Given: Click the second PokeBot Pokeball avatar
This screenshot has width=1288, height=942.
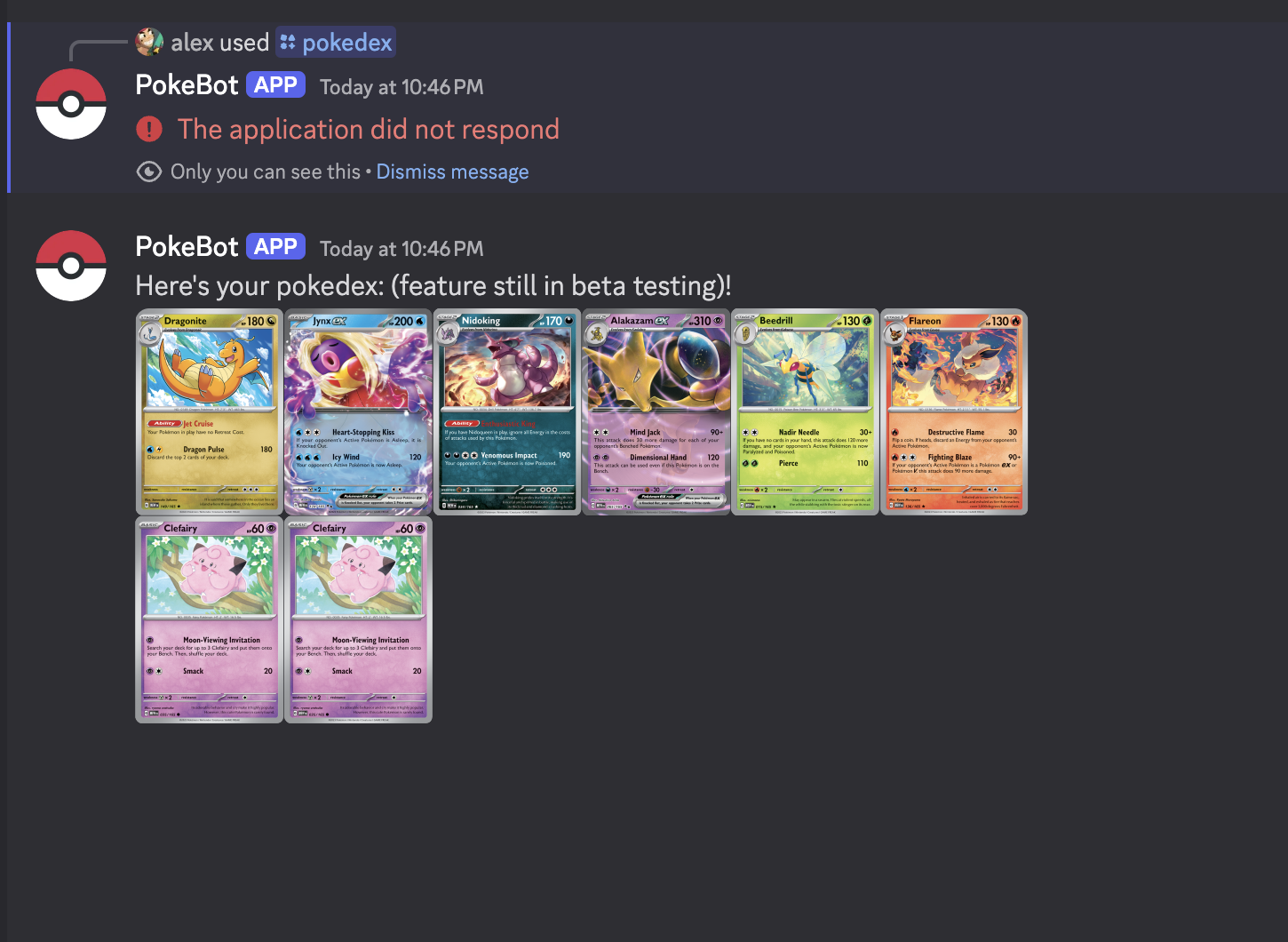Looking at the screenshot, I should pyautogui.click(x=71, y=266).
